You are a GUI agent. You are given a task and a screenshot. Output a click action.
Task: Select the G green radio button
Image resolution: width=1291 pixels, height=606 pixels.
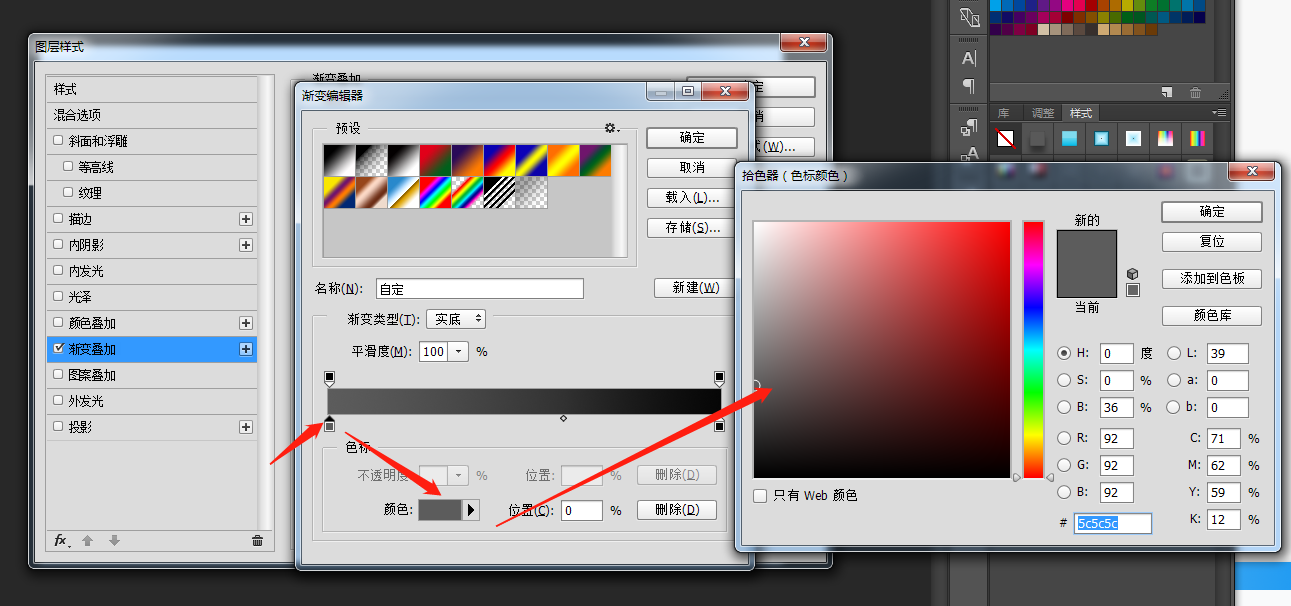coord(1064,465)
